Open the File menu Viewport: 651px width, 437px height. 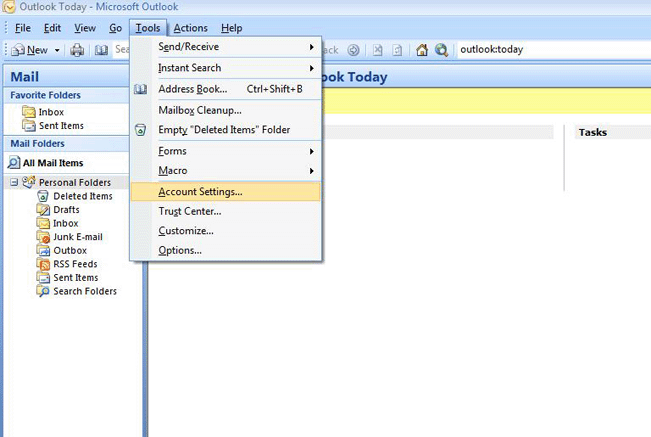(x=22, y=28)
